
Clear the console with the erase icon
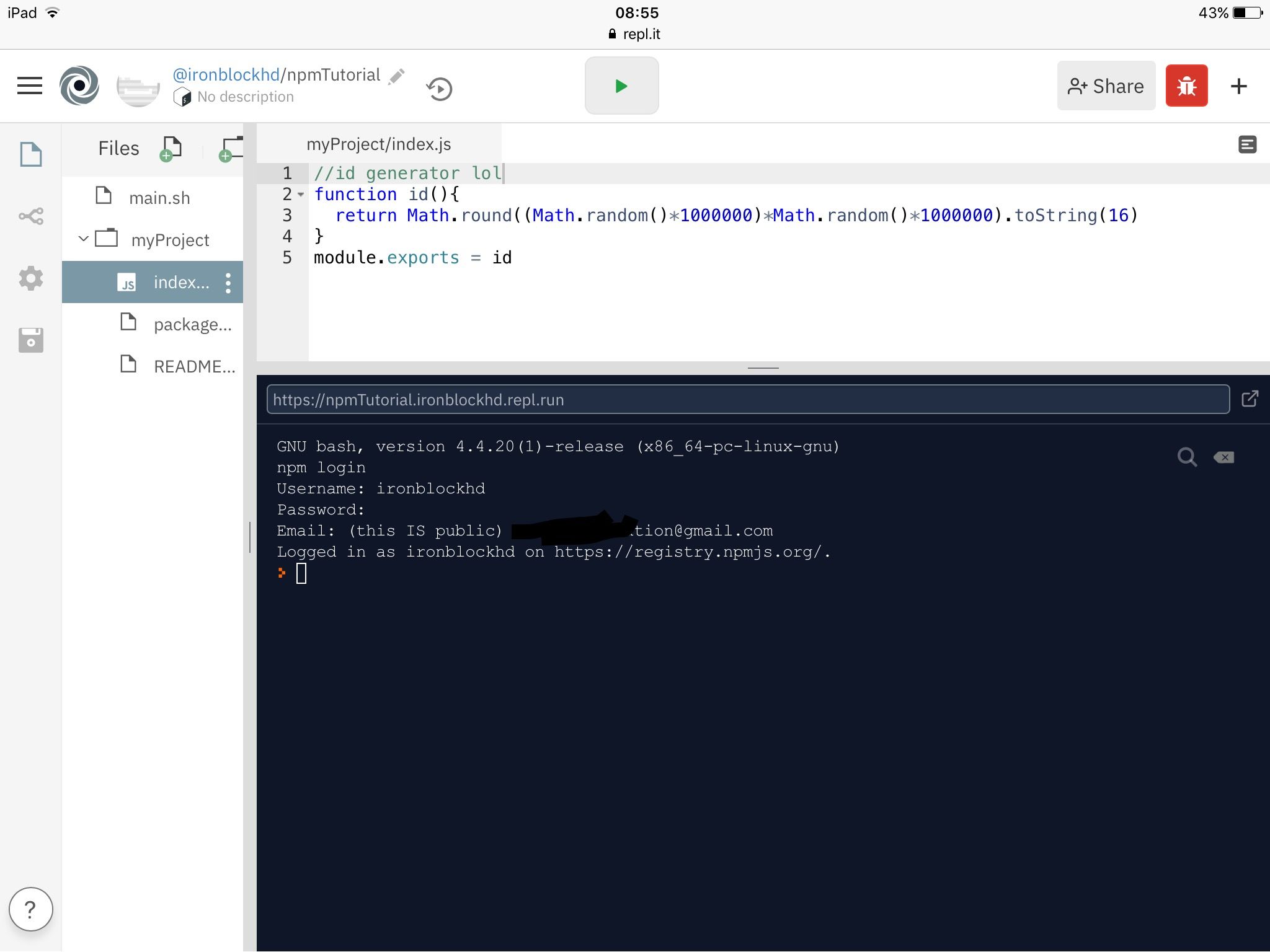point(1223,457)
